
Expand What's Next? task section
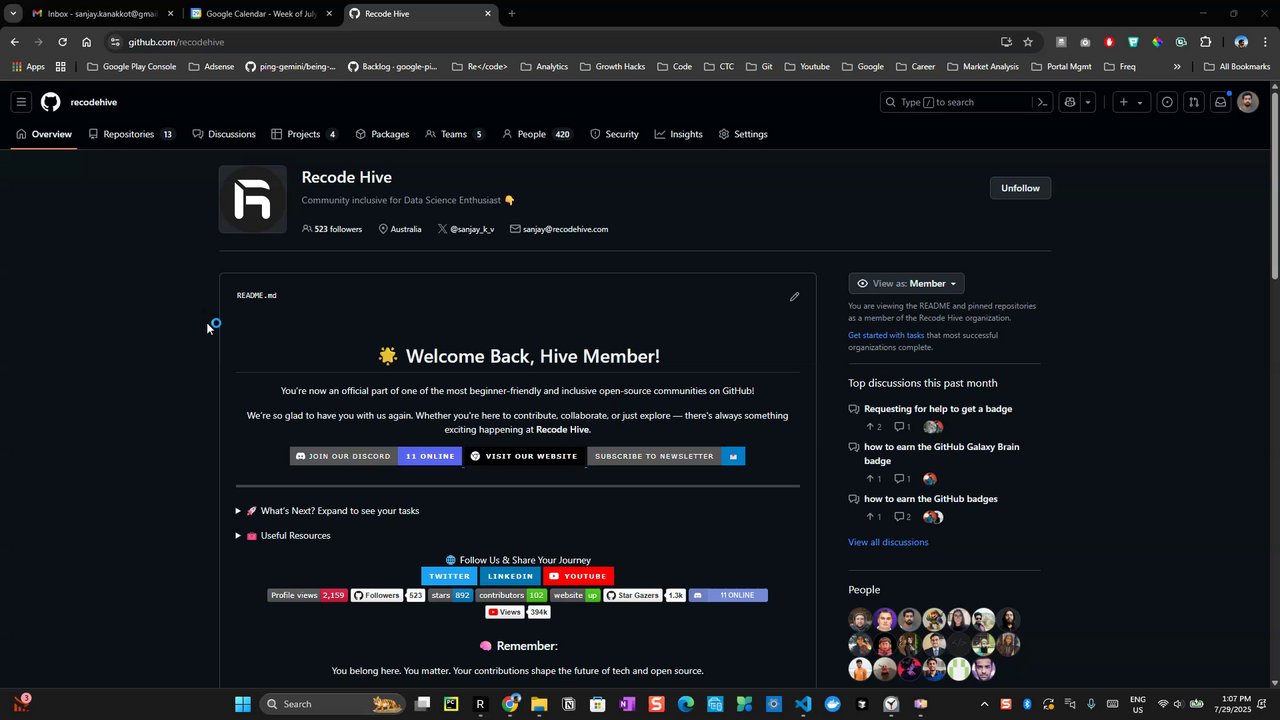pos(328,511)
